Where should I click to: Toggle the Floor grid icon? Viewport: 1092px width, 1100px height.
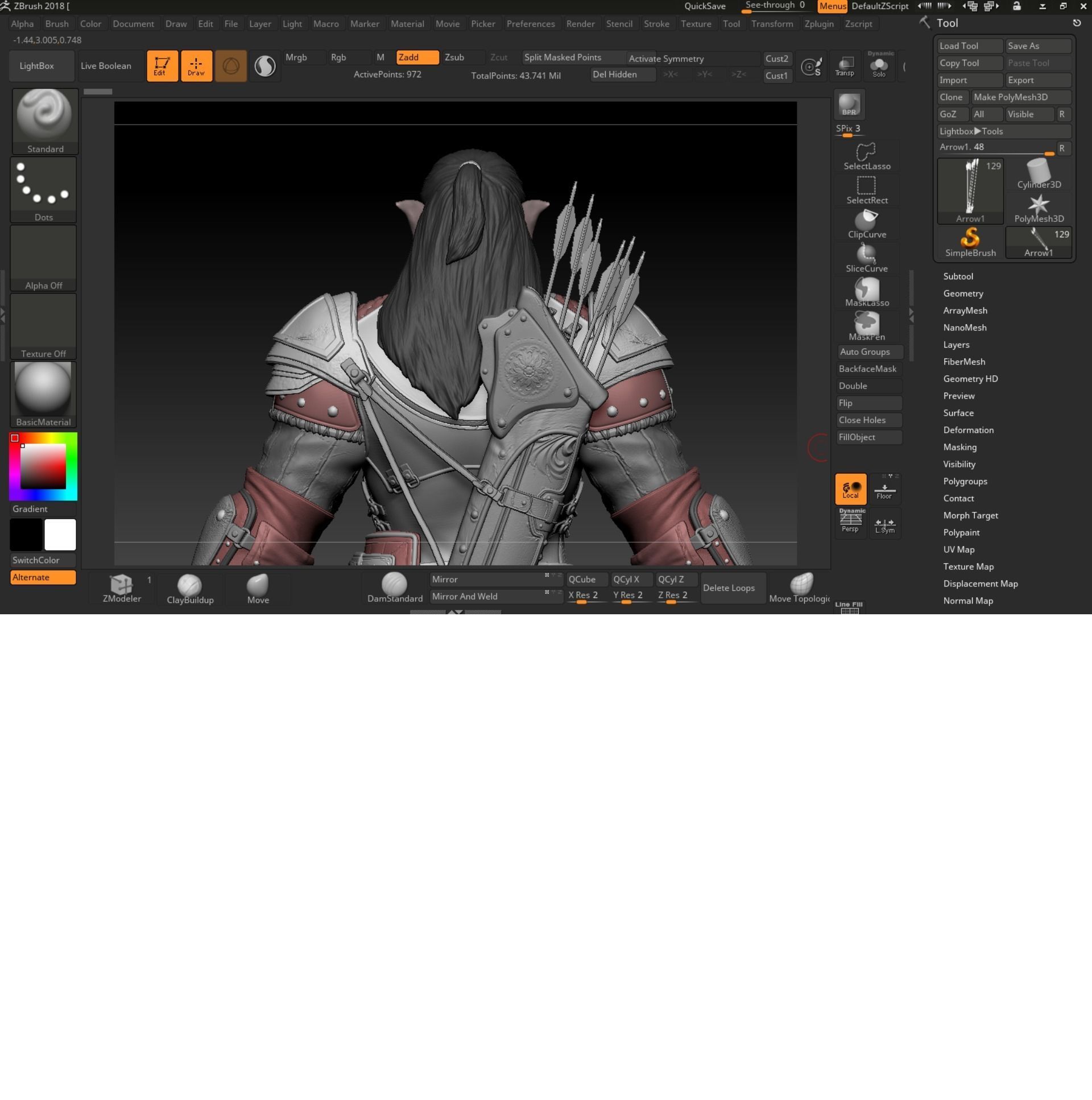(x=884, y=489)
